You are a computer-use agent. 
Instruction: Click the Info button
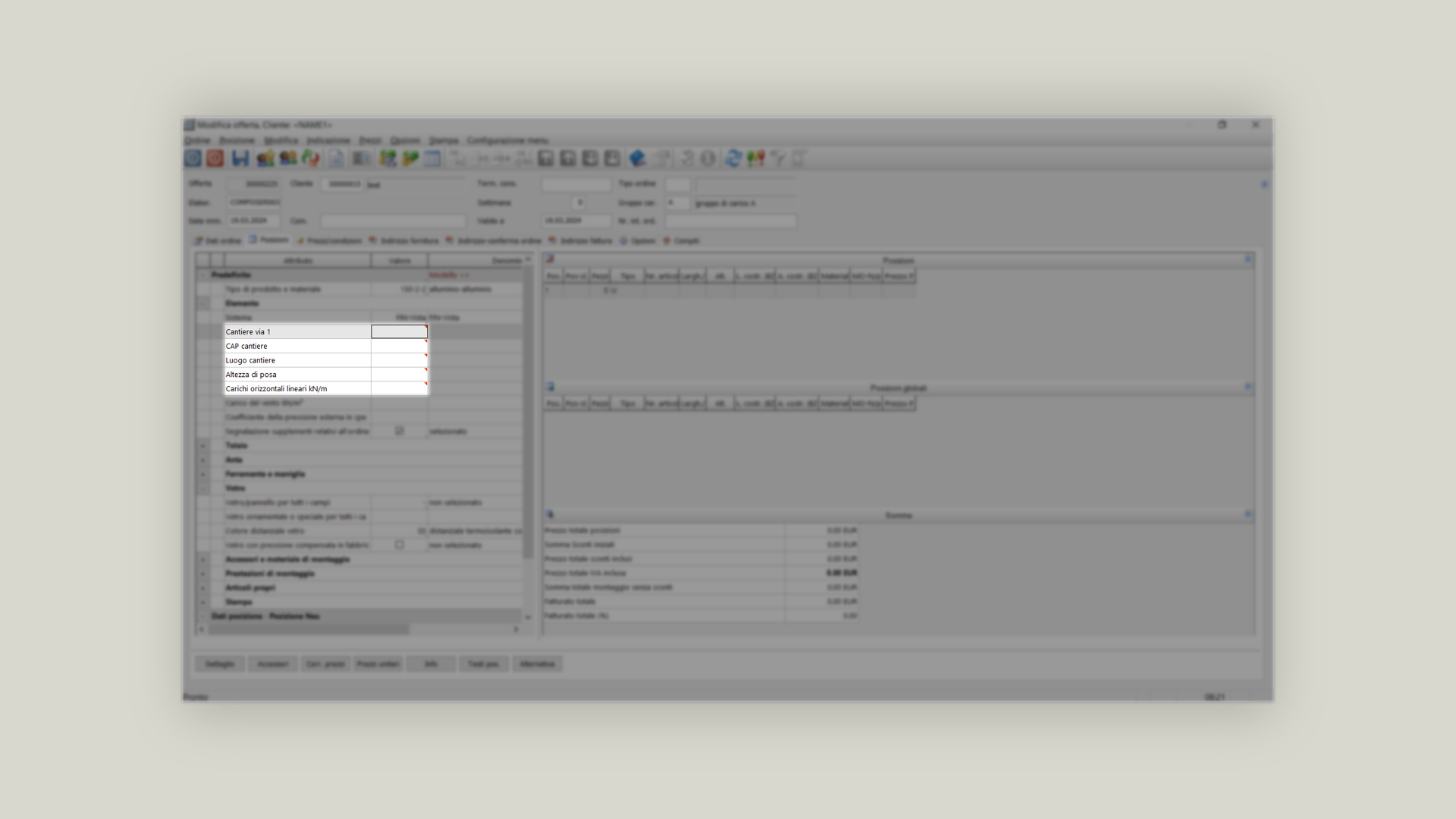tap(431, 664)
